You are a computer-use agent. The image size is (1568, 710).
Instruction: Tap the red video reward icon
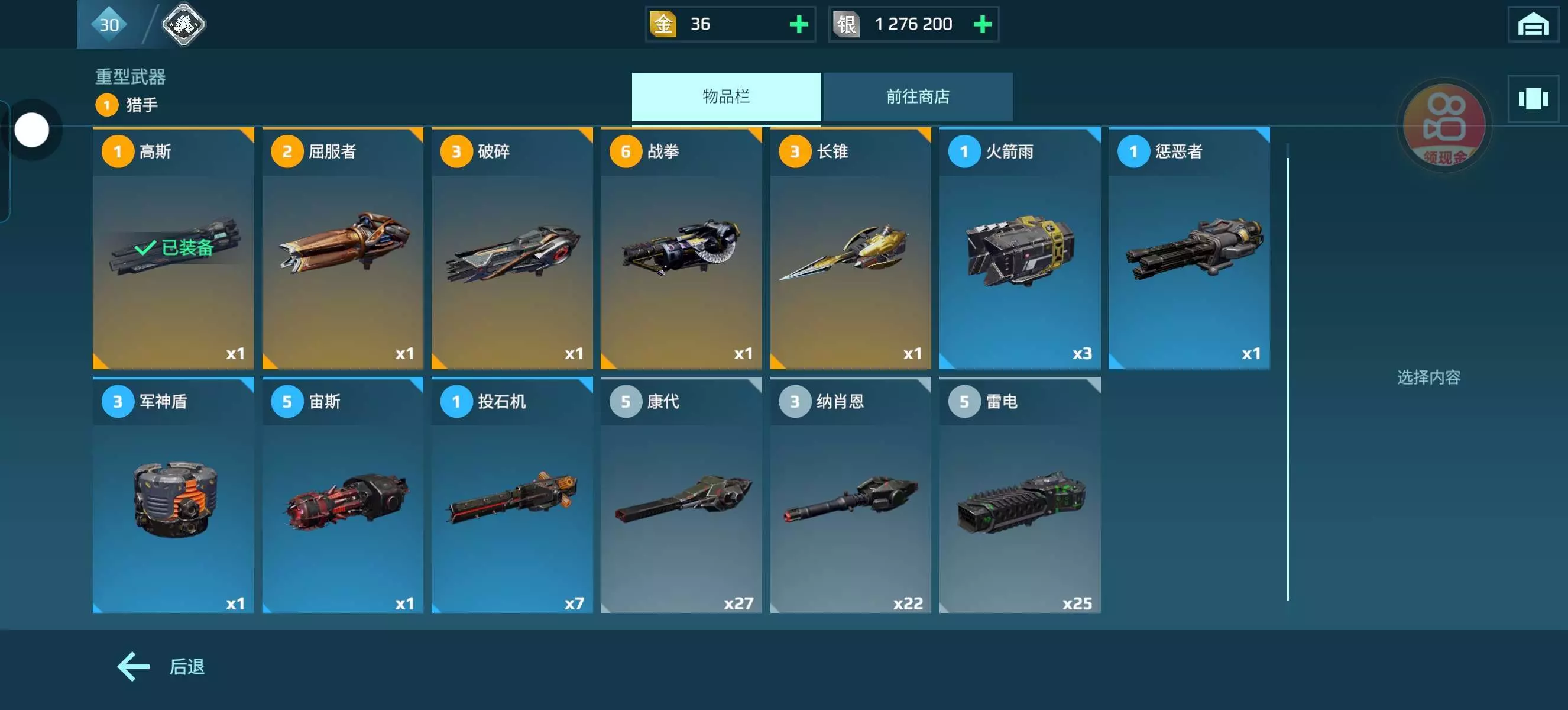click(1444, 125)
